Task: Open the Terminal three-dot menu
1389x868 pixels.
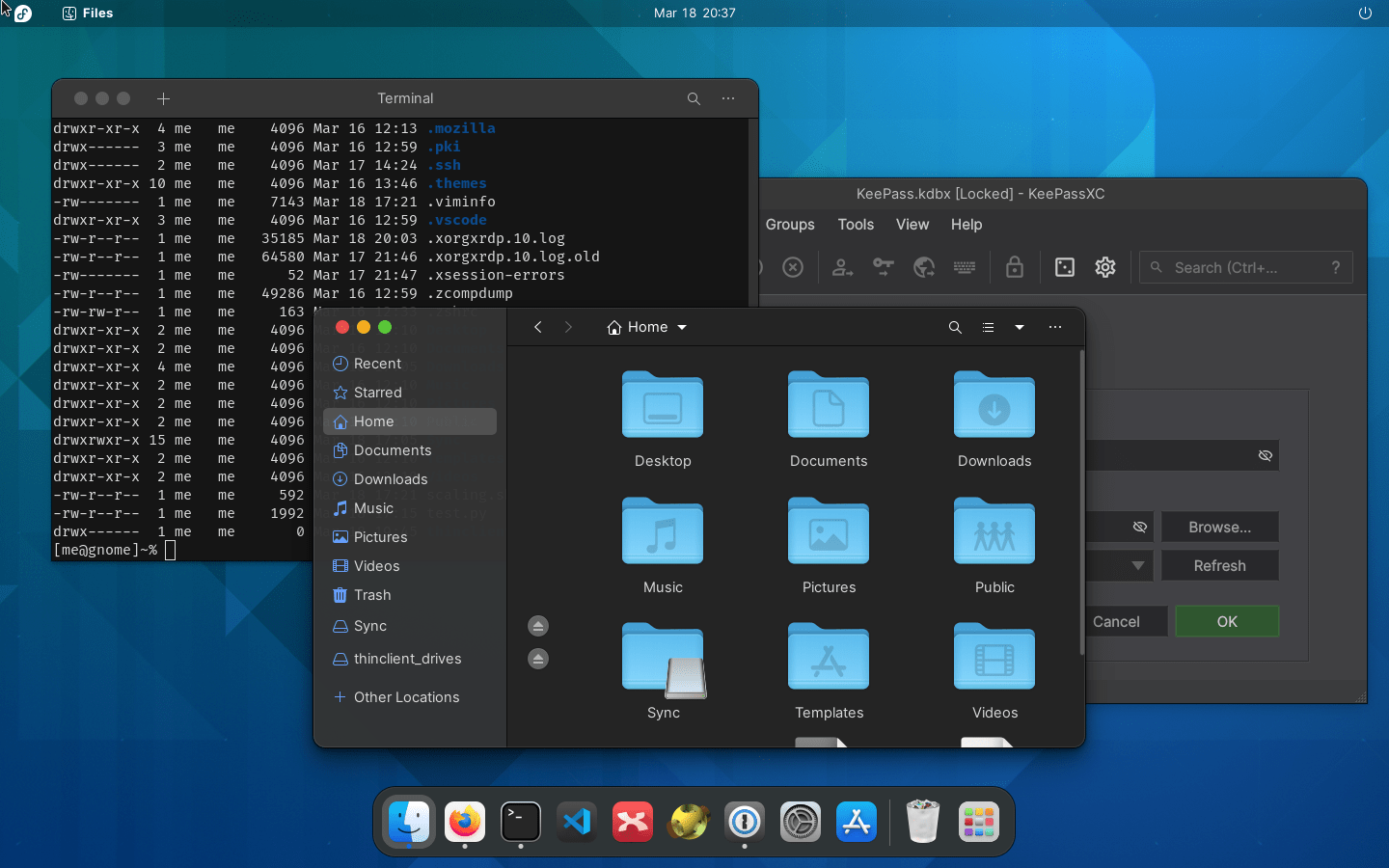Action: point(728,98)
